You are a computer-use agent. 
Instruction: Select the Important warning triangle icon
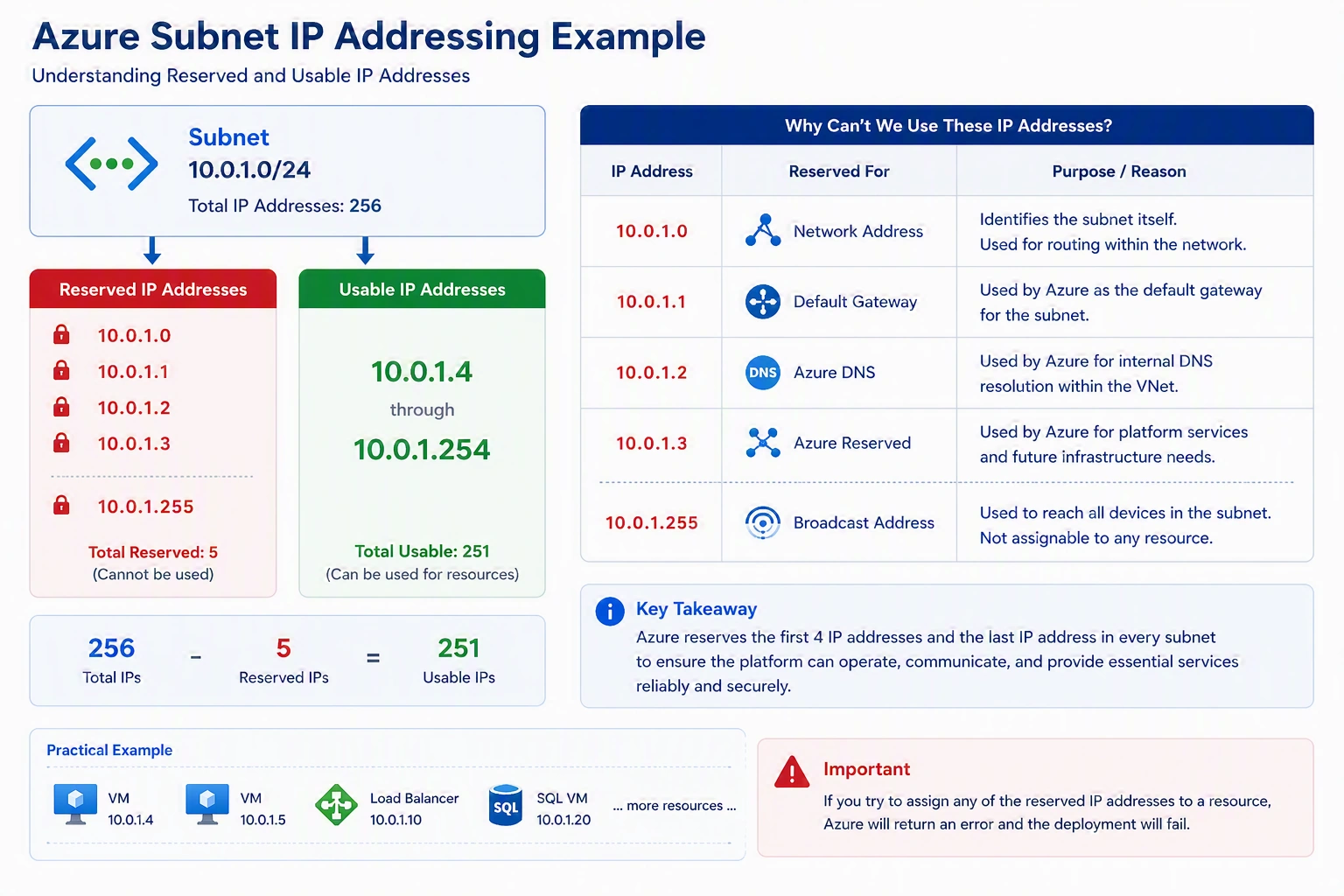(792, 772)
